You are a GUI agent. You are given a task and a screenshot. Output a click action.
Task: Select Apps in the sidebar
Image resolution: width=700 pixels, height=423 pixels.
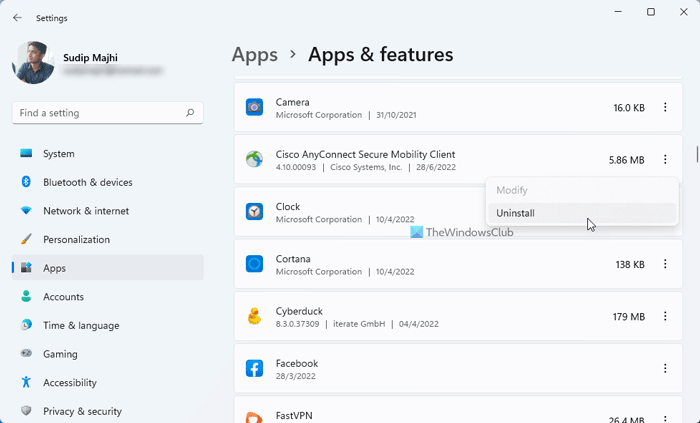click(x=108, y=268)
